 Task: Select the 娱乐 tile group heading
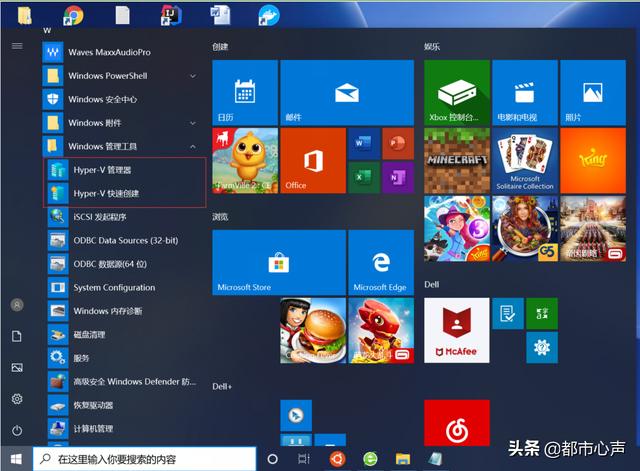(x=431, y=47)
